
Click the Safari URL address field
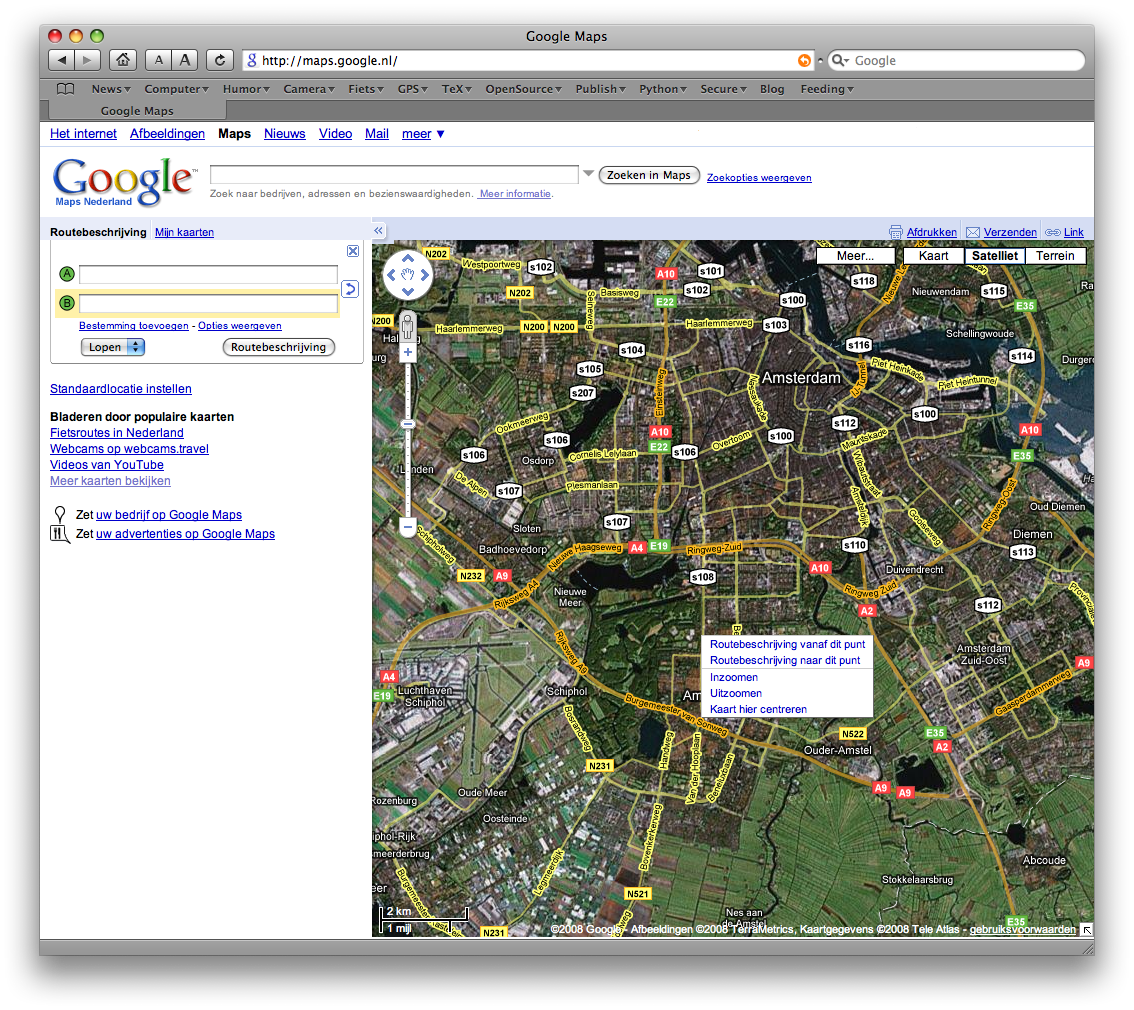(528, 61)
